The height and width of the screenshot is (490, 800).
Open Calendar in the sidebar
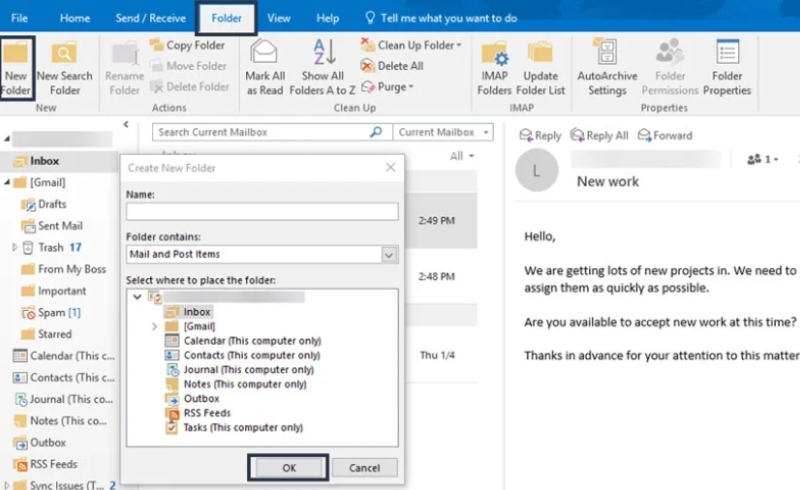tap(64, 356)
